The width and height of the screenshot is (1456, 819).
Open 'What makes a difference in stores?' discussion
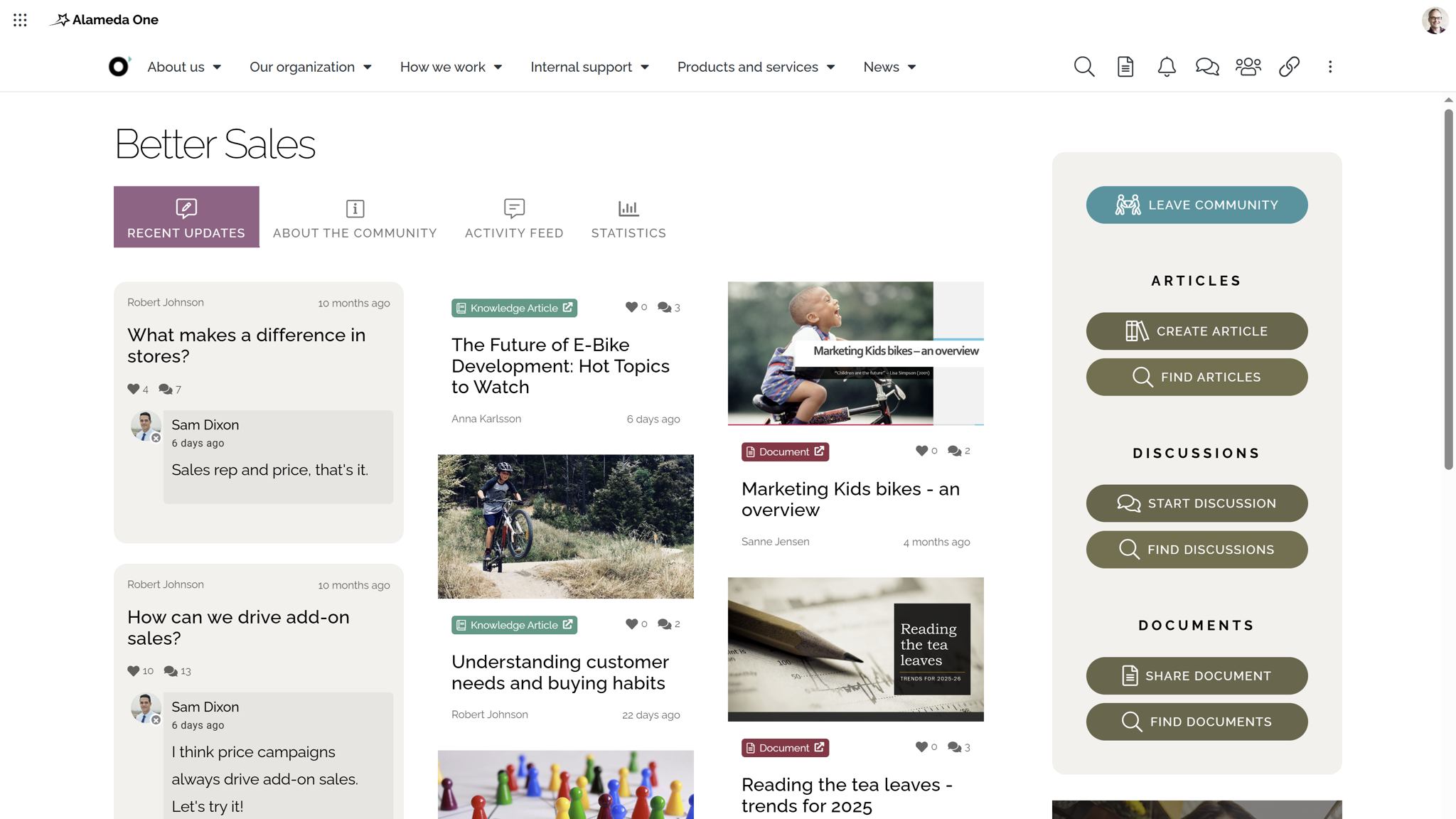click(x=246, y=346)
